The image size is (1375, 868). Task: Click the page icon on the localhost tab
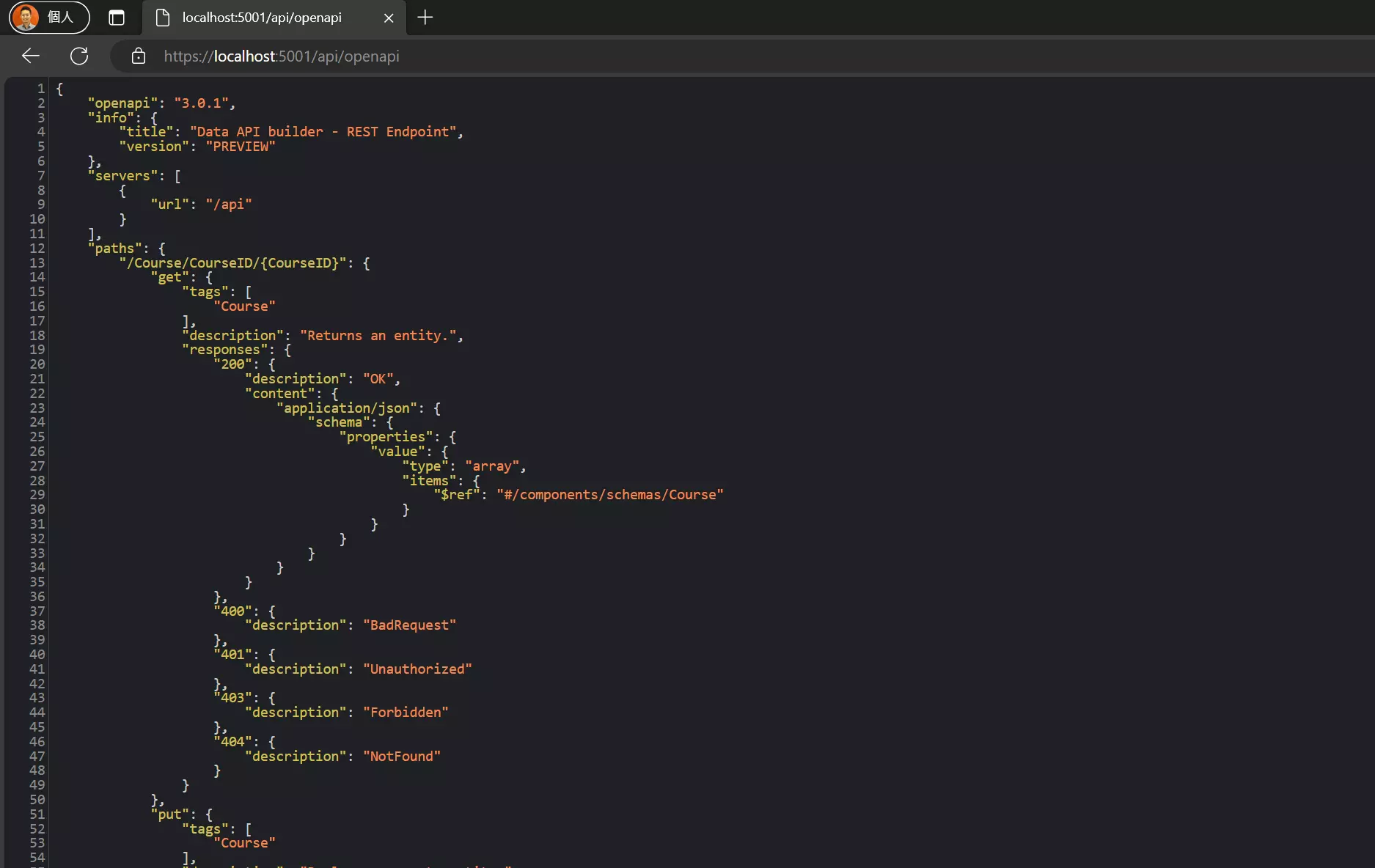pos(163,18)
